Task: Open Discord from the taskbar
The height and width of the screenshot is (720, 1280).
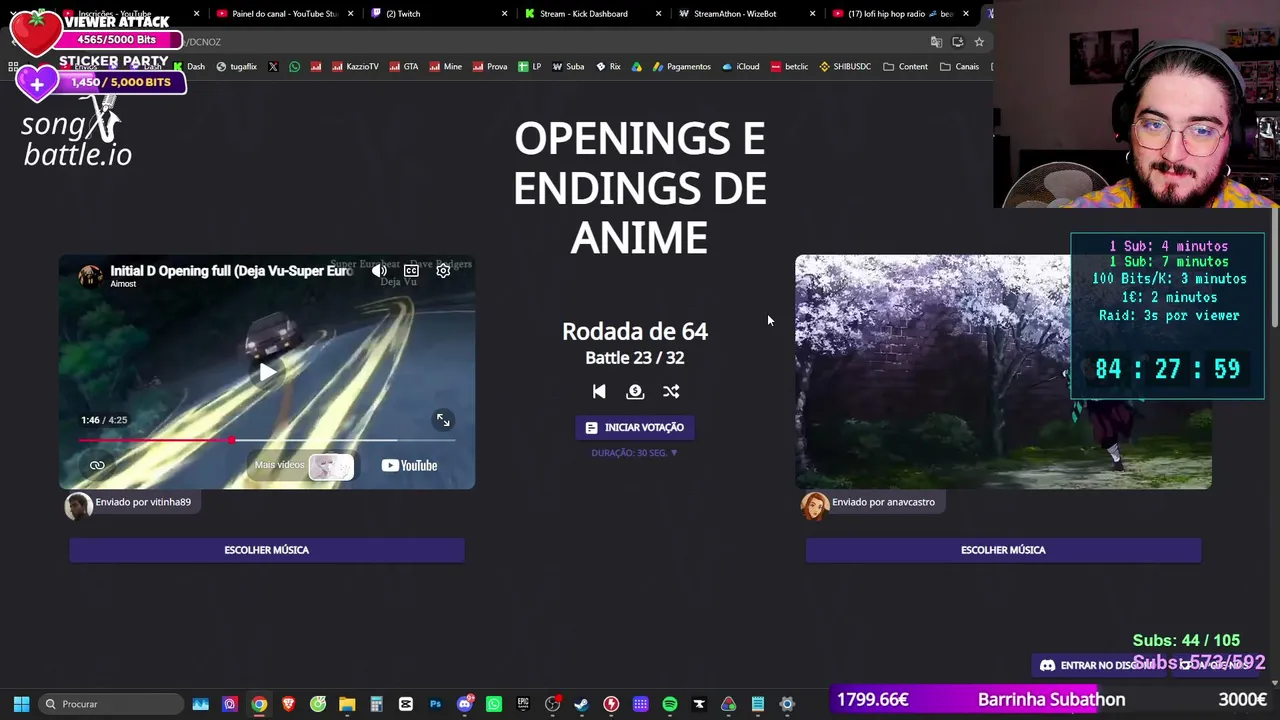Action: [x=464, y=704]
